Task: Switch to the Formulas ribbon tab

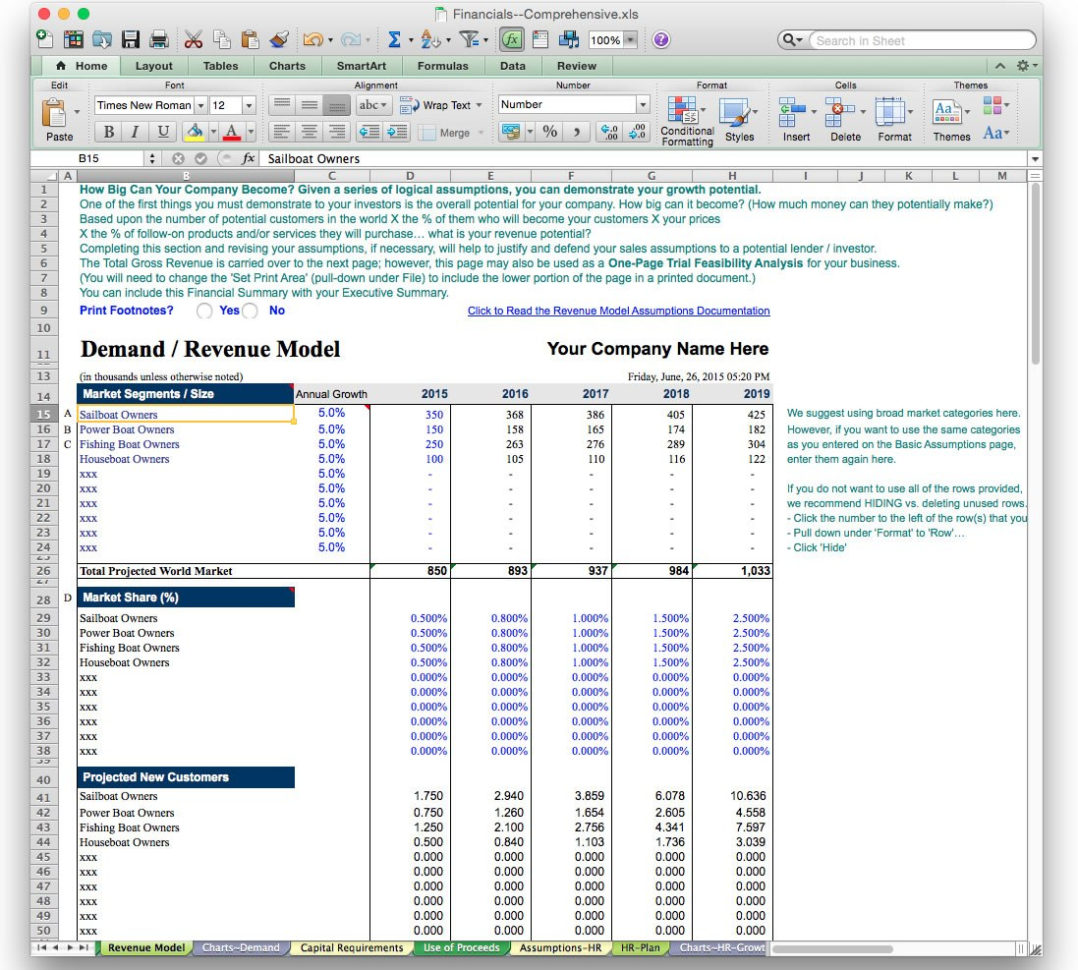Action: (443, 65)
